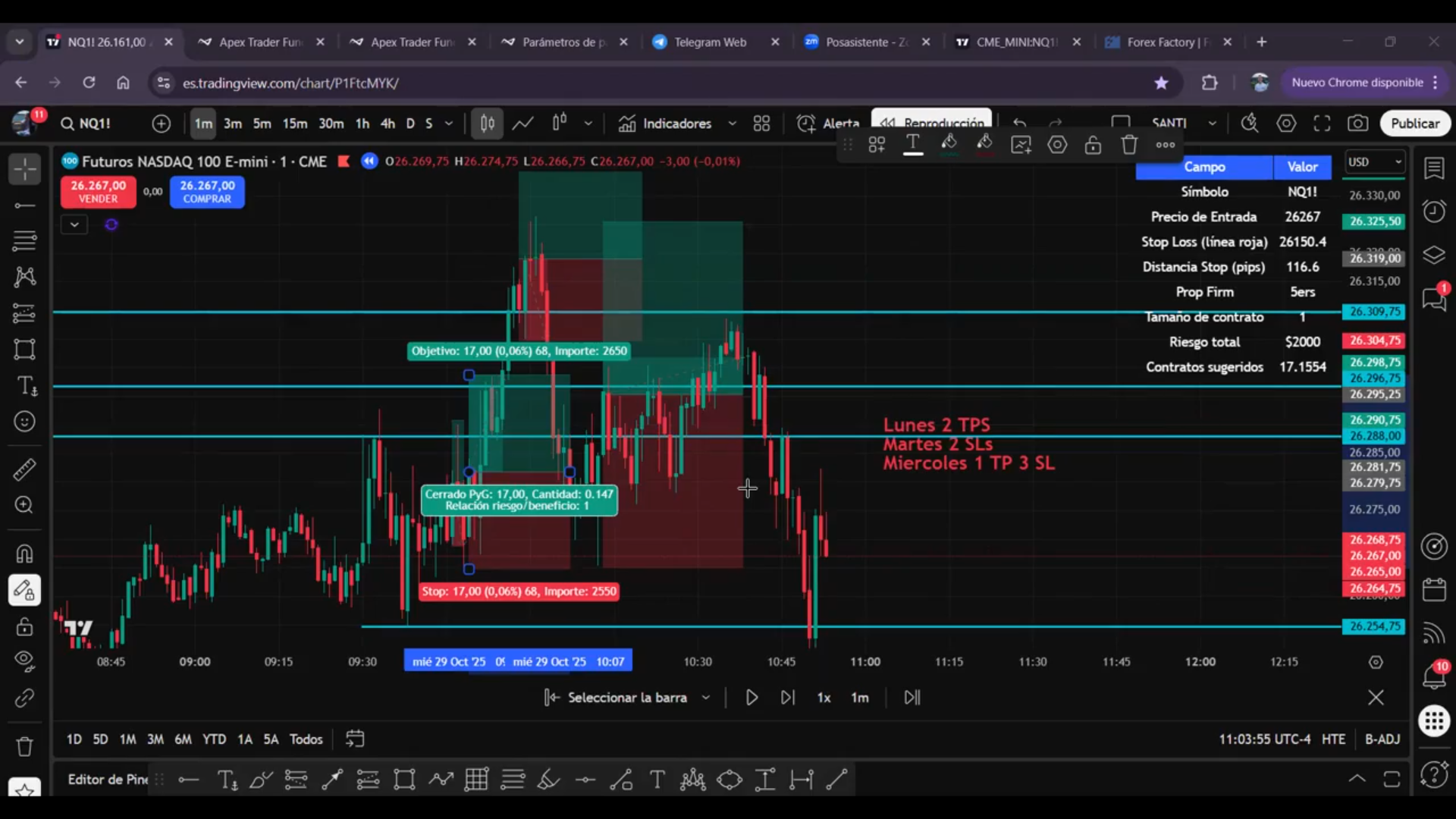Open the USD currency dropdown
The width and height of the screenshot is (1456, 819).
coord(1374,162)
